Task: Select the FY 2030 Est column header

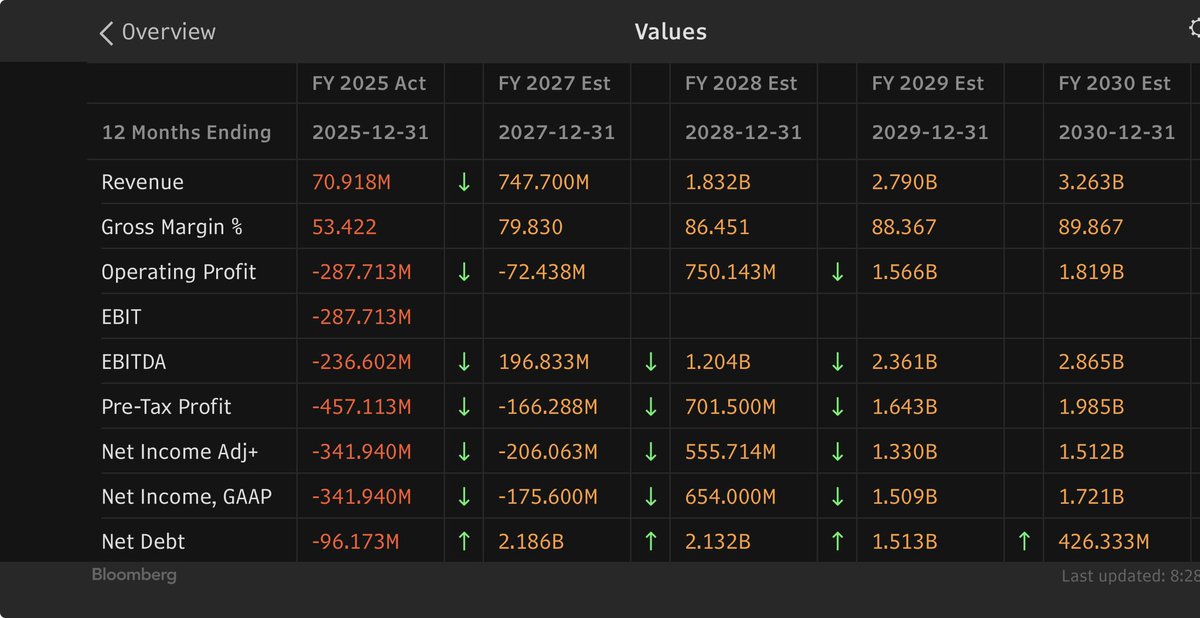Action: (1114, 84)
